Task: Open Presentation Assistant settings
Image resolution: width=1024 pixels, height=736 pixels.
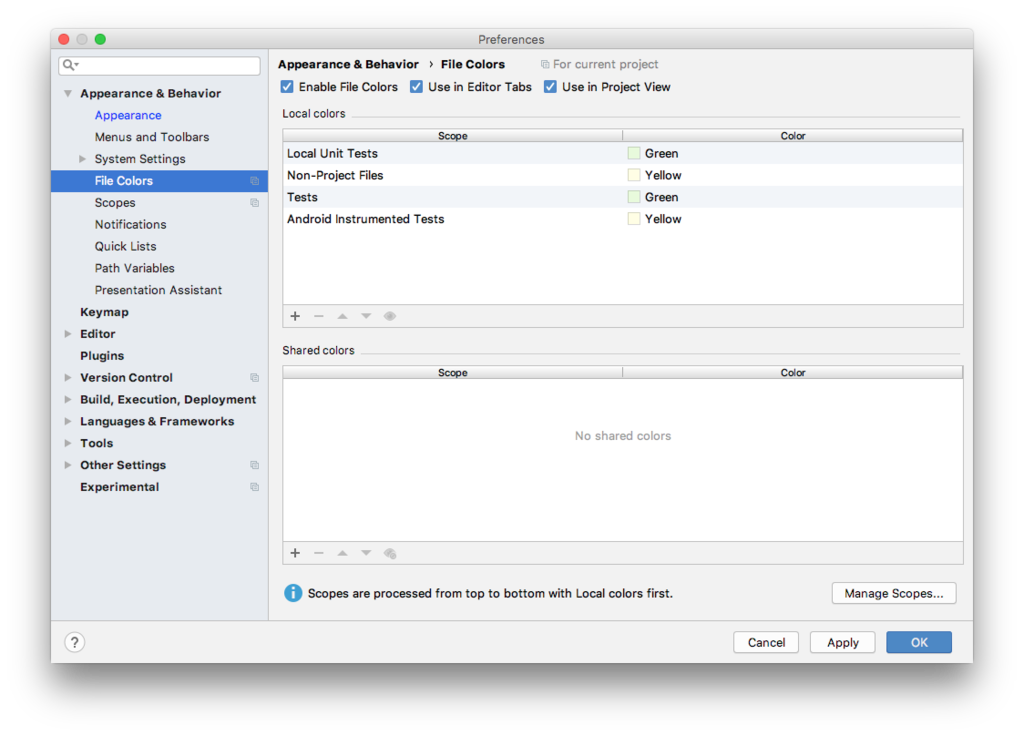Action: 158,290
